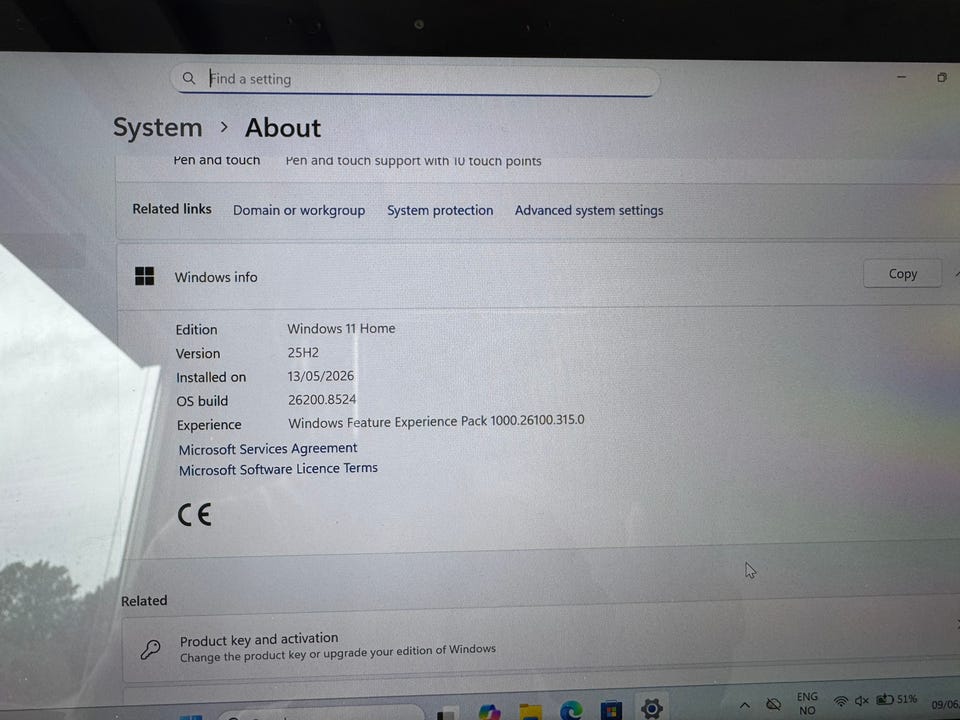
Task: Show hidden tray icons chevron
Action: point(744,705)
